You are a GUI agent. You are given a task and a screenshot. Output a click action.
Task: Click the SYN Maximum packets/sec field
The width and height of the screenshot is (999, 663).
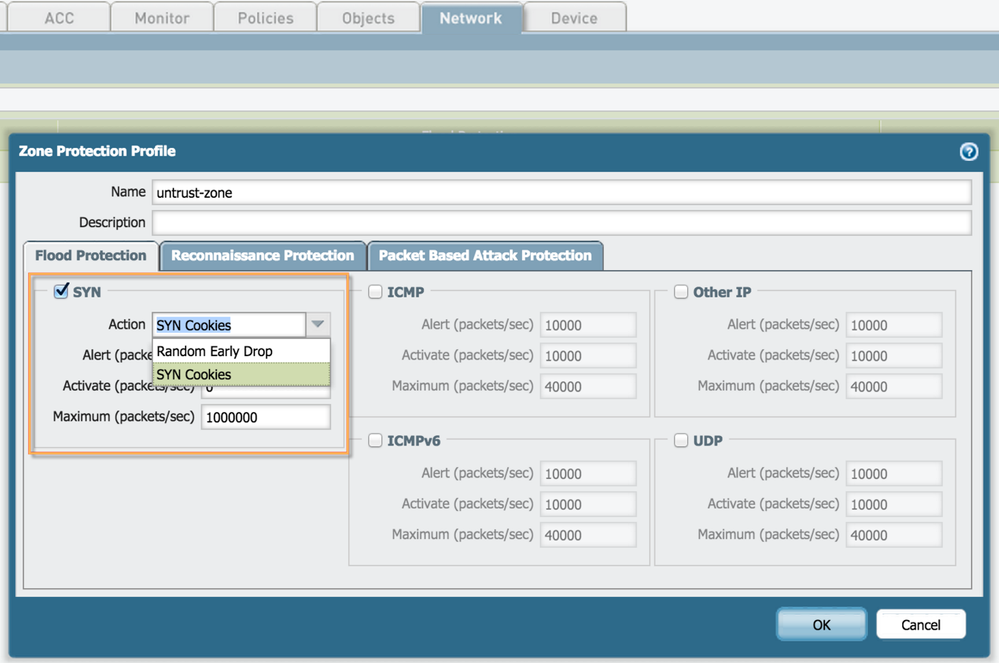coord(266,417)
